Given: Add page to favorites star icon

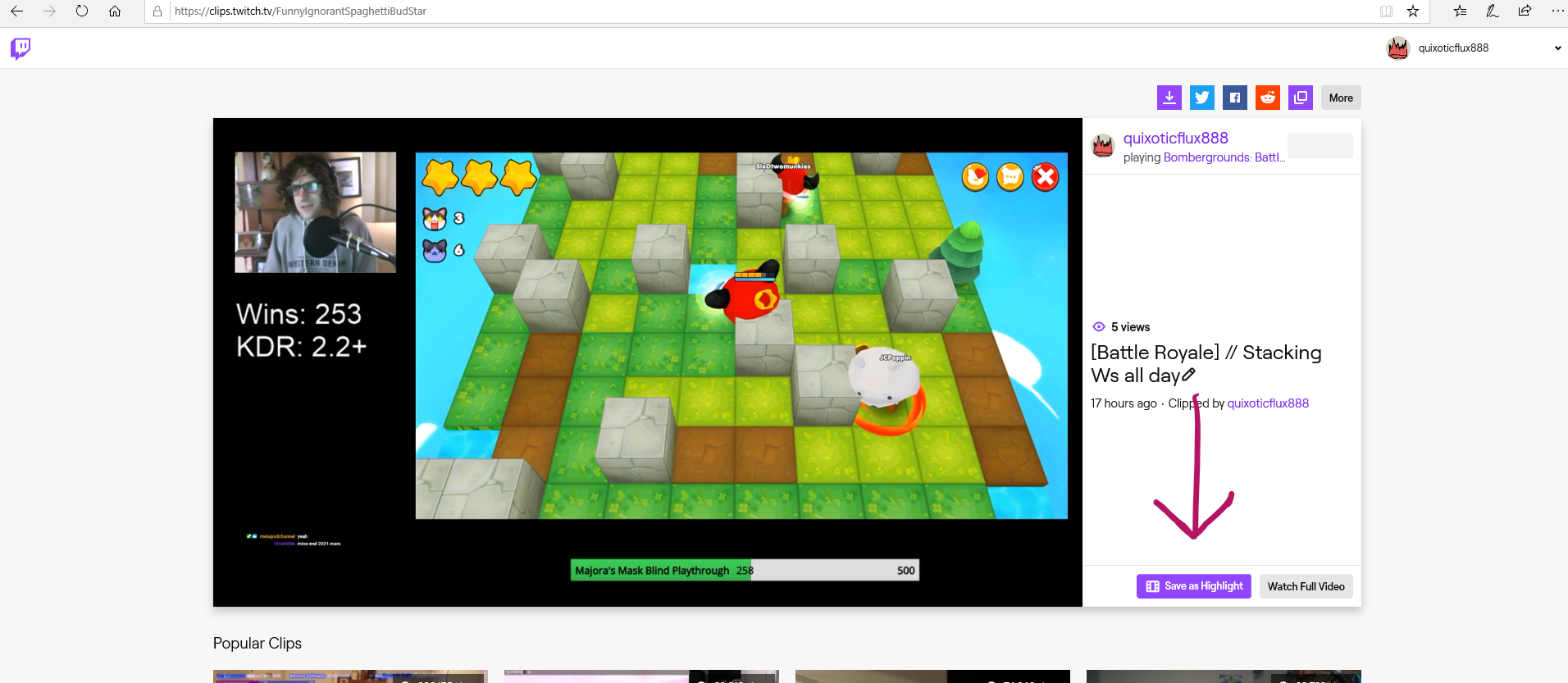Looking at the screenshot, I should click(x=1413, y=11).
